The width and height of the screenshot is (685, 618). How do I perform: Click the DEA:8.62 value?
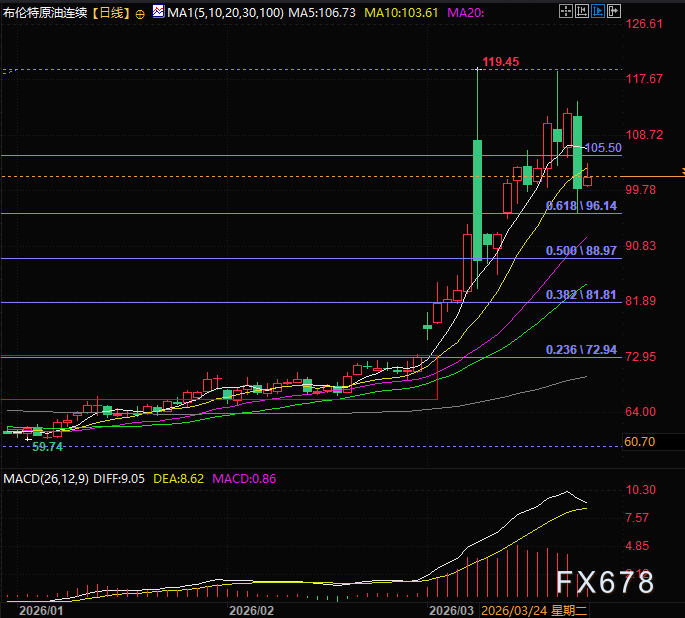coord(178,479)
